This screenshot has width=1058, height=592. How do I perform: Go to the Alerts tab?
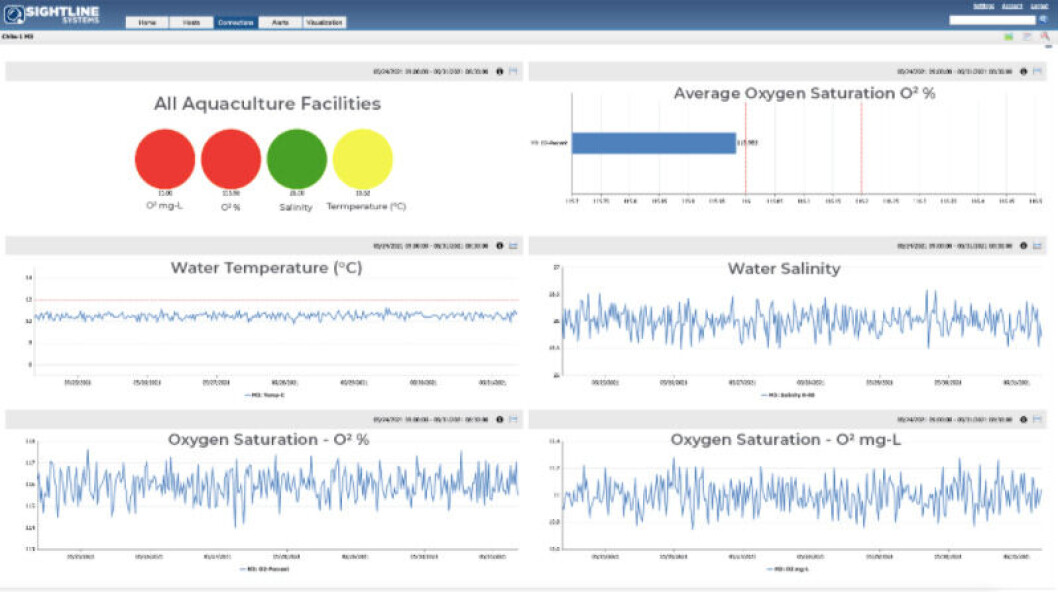[x=280, y=22]
